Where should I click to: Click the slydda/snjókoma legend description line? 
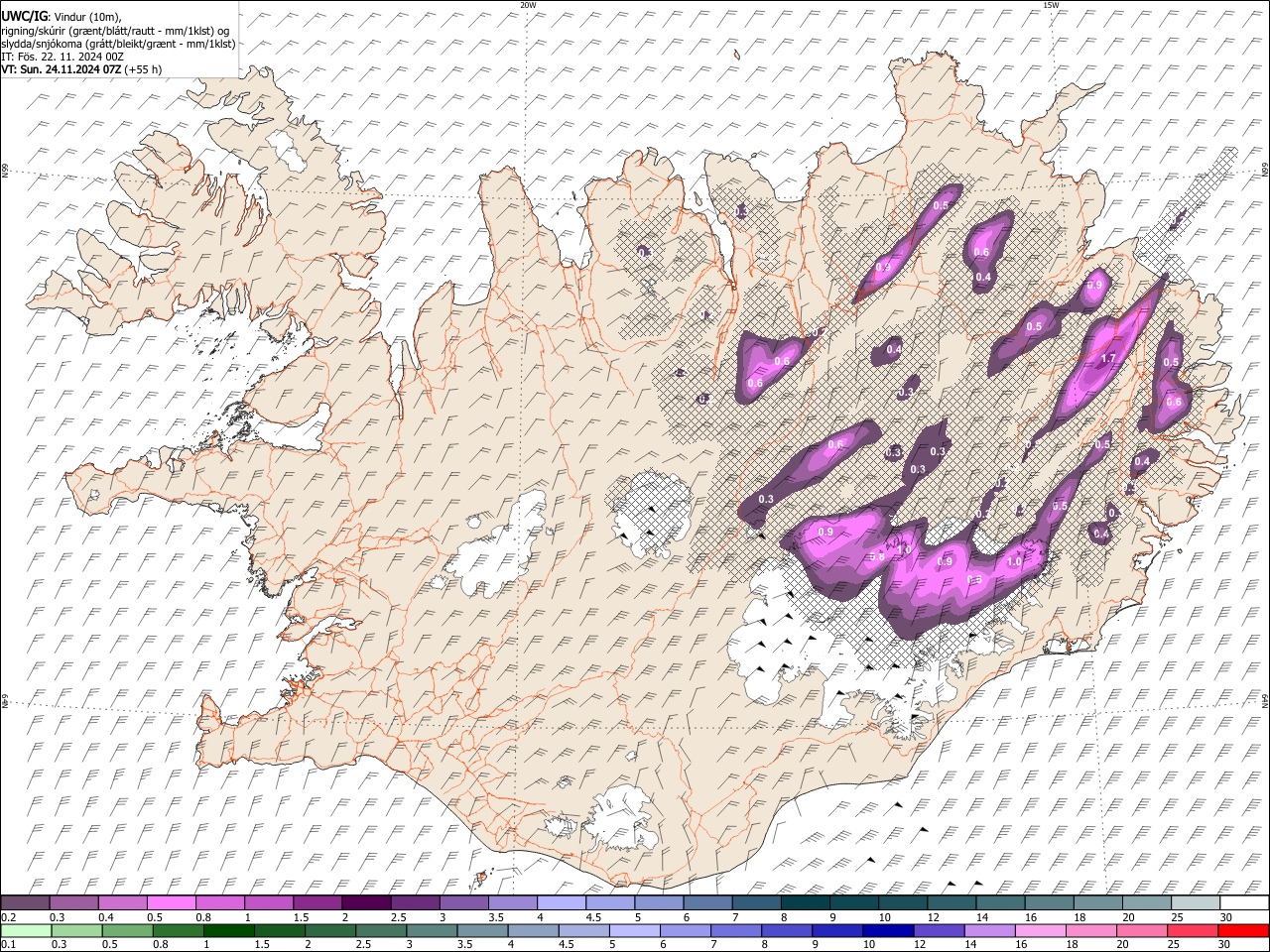tap(118, 44)
